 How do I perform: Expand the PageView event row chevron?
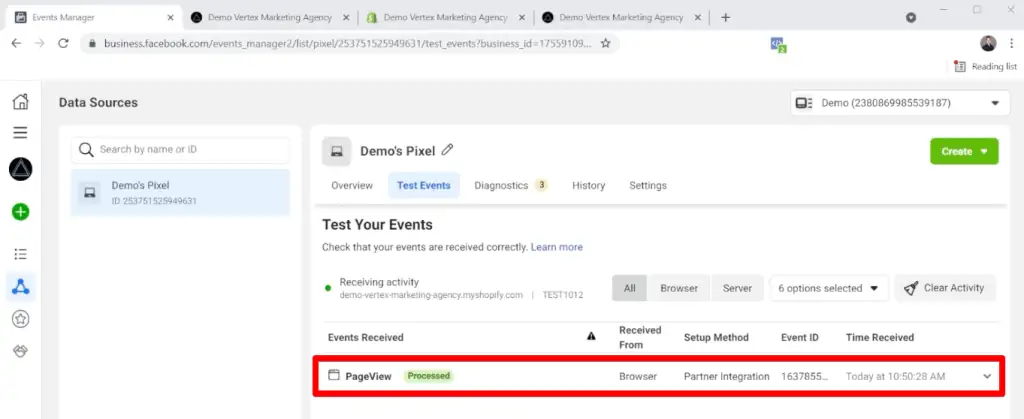988,376
